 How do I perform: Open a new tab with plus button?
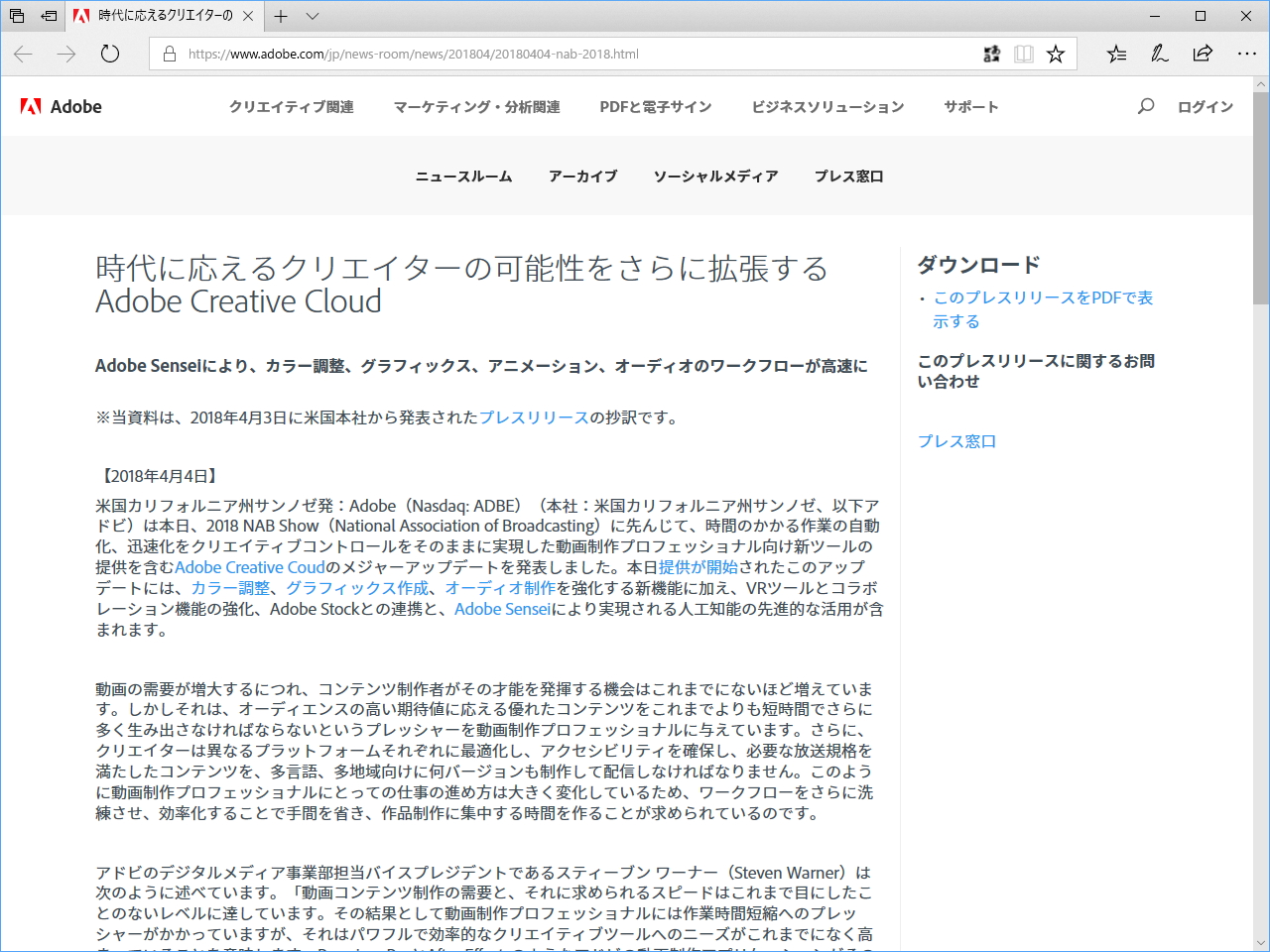[281, 16]
